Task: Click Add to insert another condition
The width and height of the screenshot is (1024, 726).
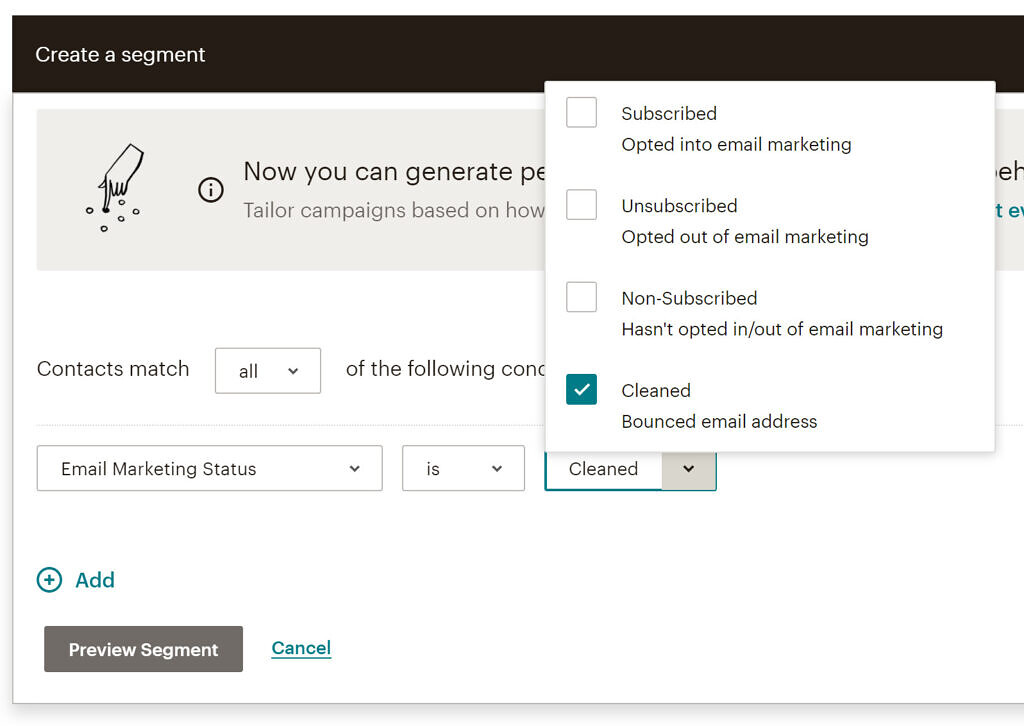Action: click(x=95, y=580)
